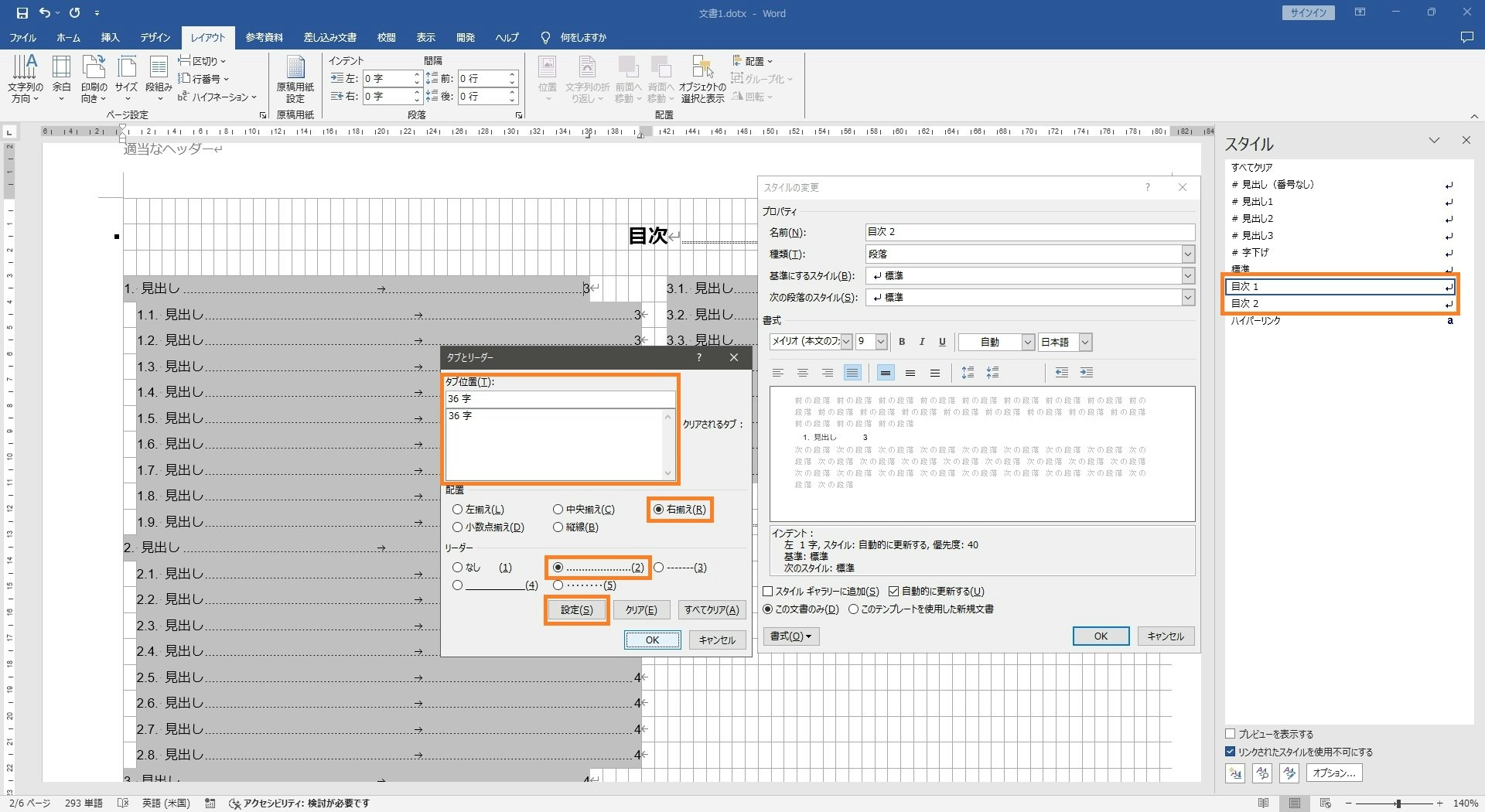The width and height of the screenshot is (1485, 812).
Task: Open the 余白 margins tool
Action: (x=62, y=79)
